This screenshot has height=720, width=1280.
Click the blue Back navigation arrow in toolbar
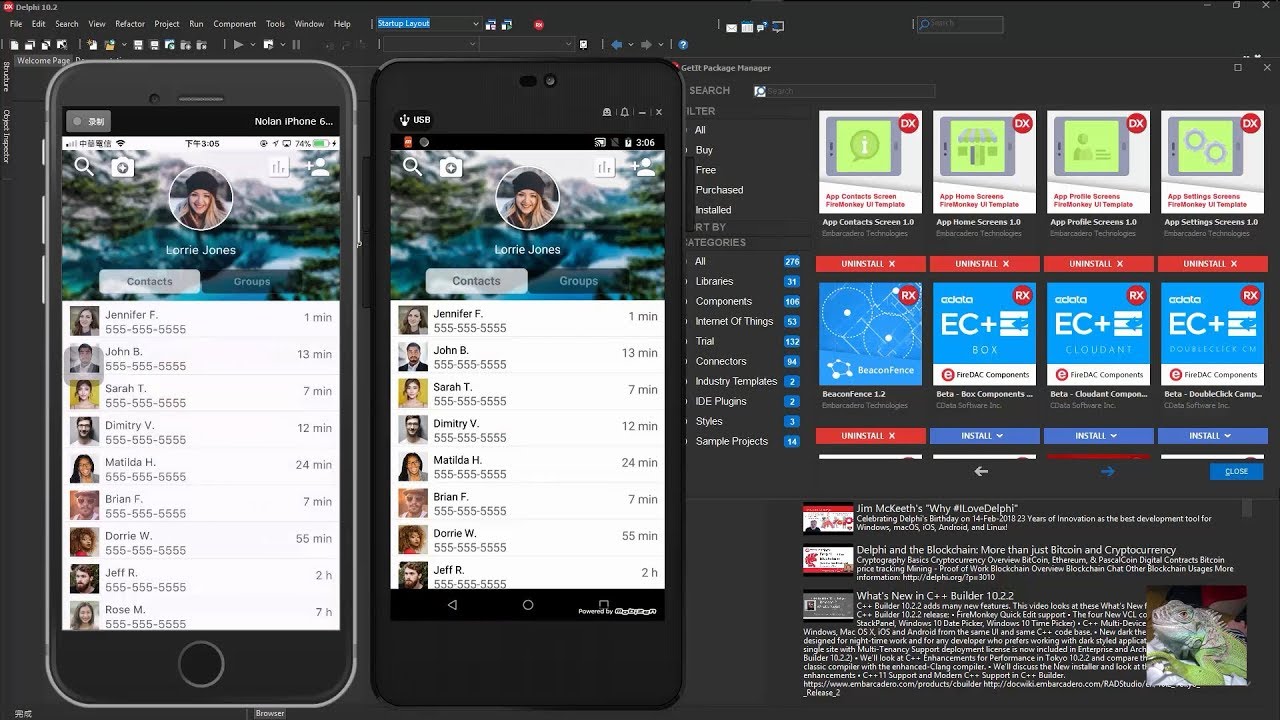point(616,45)
